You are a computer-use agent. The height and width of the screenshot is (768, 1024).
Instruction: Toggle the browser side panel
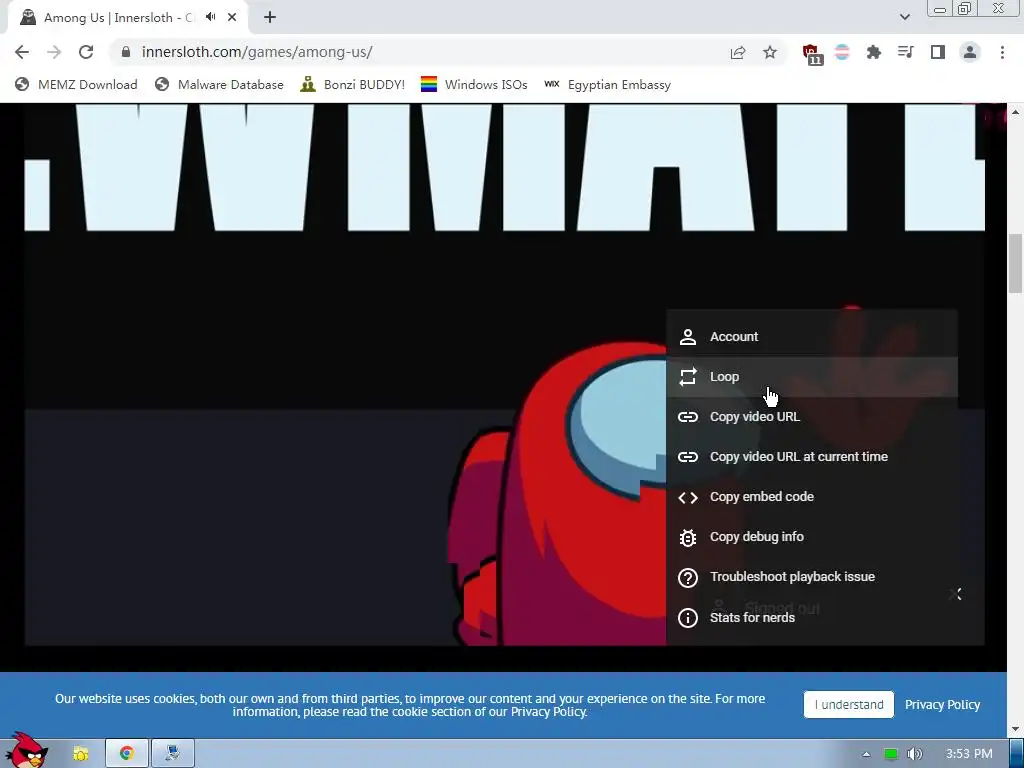938,52
